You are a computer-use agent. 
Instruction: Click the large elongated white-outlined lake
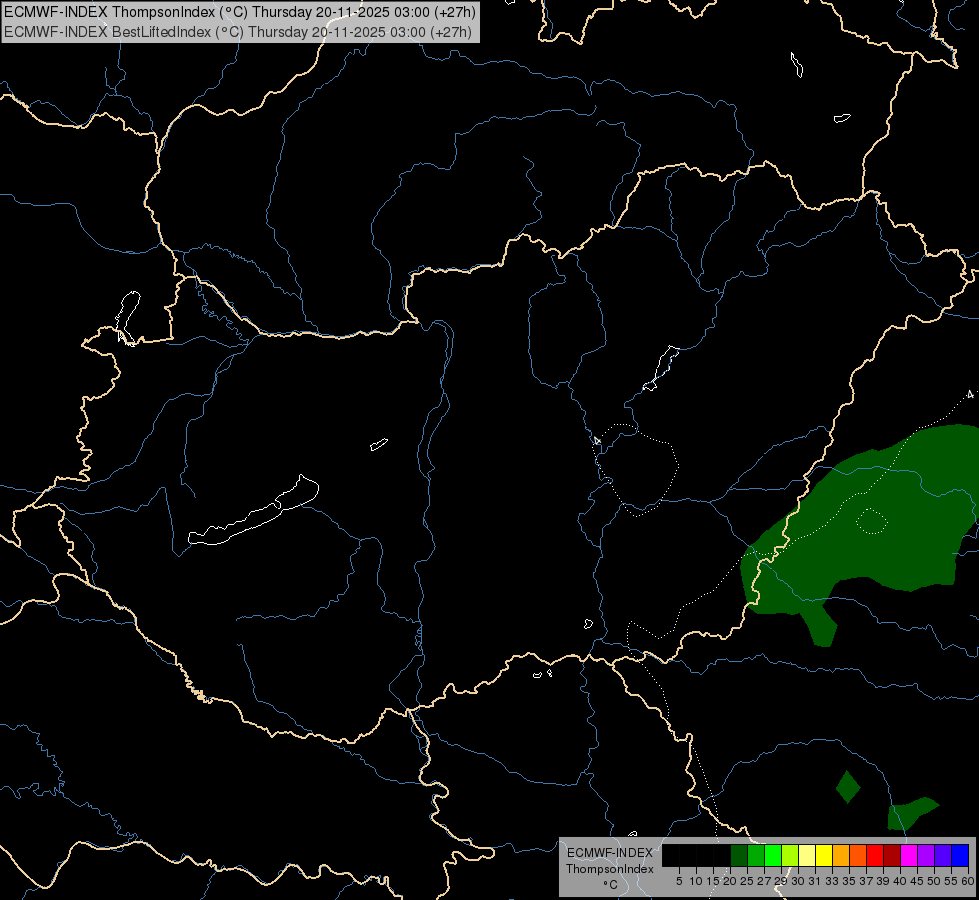[x=254, y=510]
